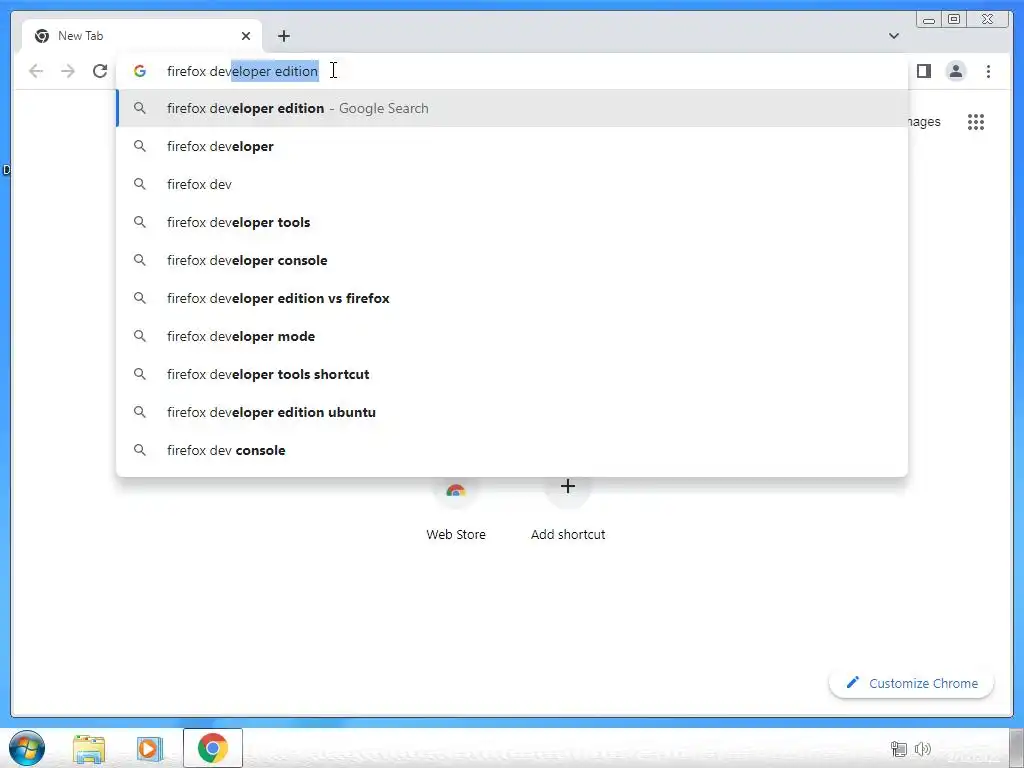The height and width of the screenshot is (768, 1024).
Task: Close the New Tab tab
Action: [x=246, y=36]
